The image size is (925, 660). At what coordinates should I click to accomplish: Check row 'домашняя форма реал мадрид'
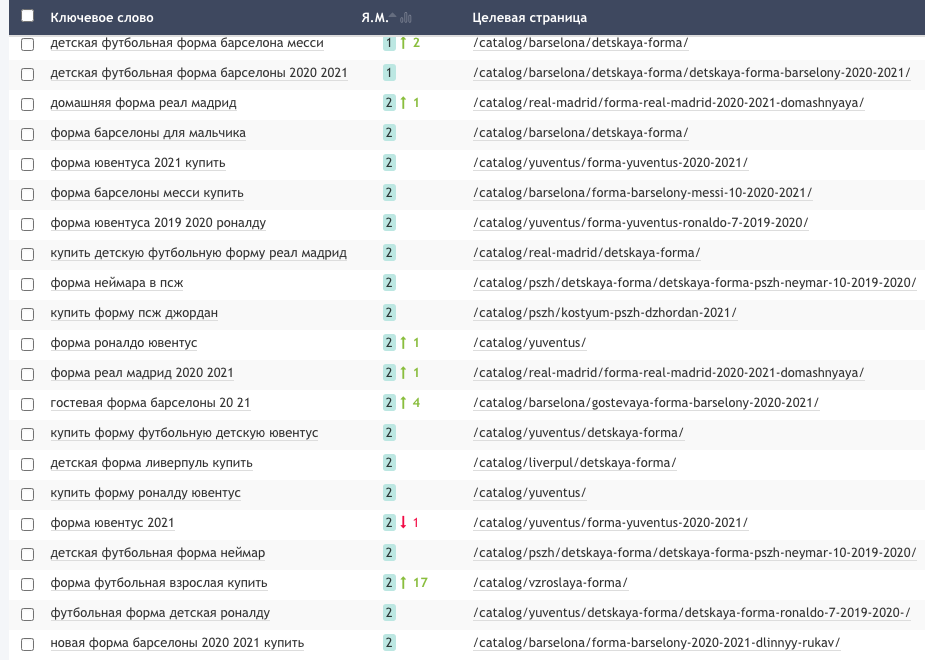(28, 104)
